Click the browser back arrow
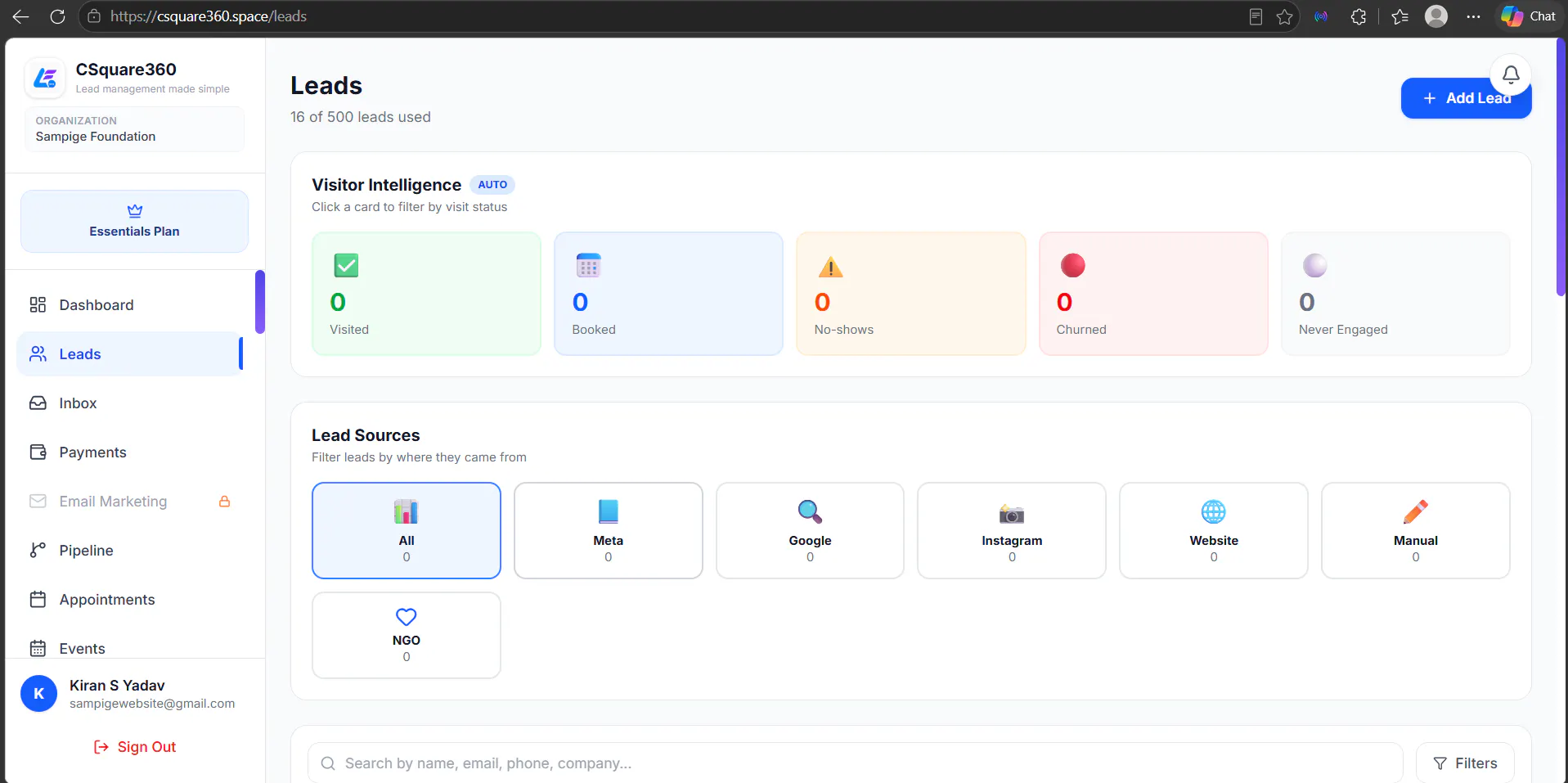 point(20,16)
